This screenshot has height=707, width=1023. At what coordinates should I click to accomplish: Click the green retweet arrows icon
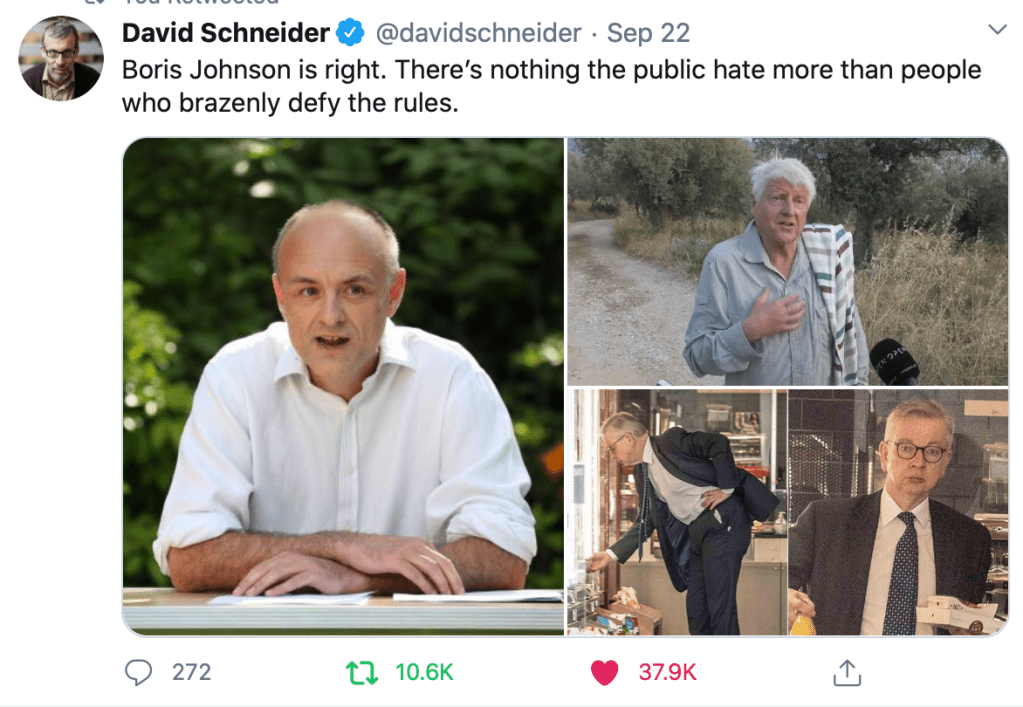tap(361, 672)
